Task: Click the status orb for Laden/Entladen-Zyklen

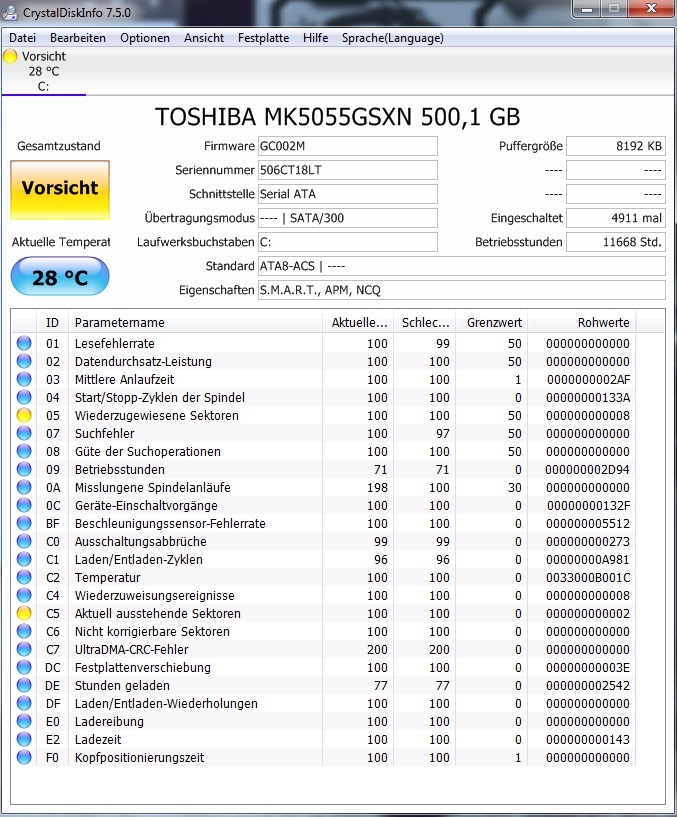Action: pos(24,559)
